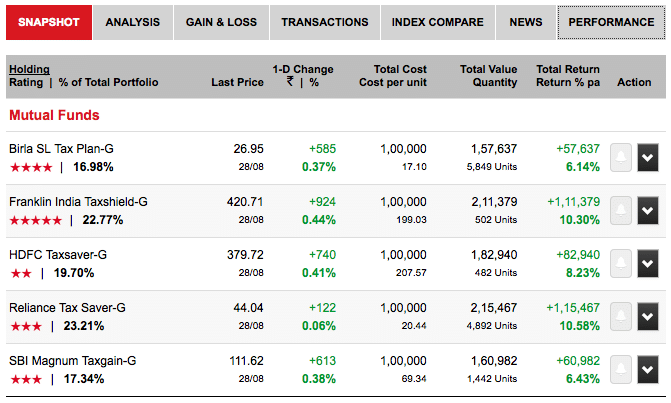Click the alert bell for HDFC Taxsaver-G
Screen dimensions: 671x403
(x=621, y=264)
